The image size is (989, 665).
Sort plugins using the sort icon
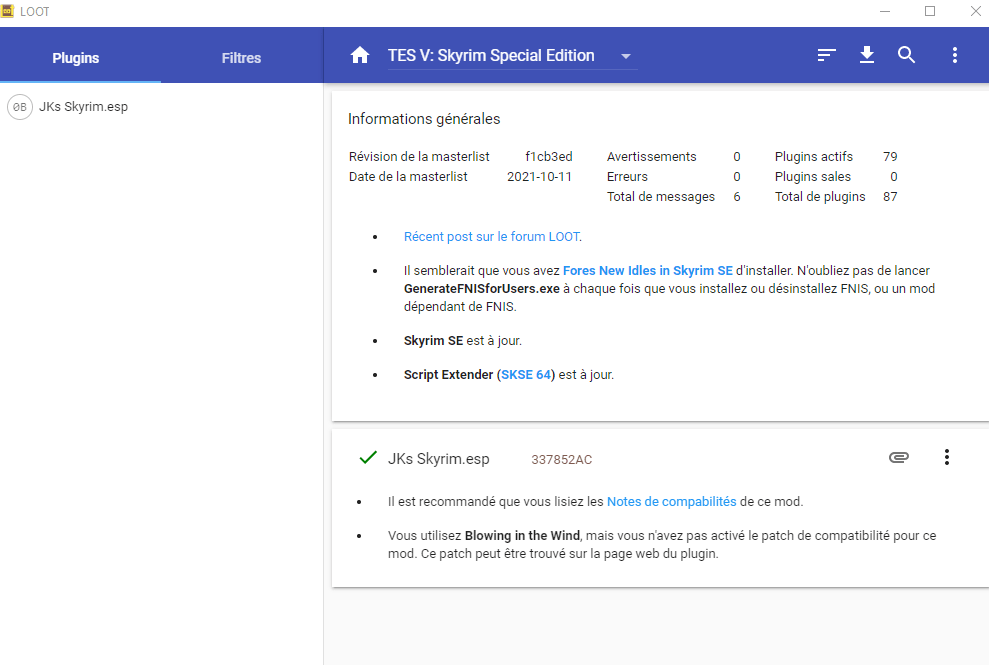click(826, 56)
